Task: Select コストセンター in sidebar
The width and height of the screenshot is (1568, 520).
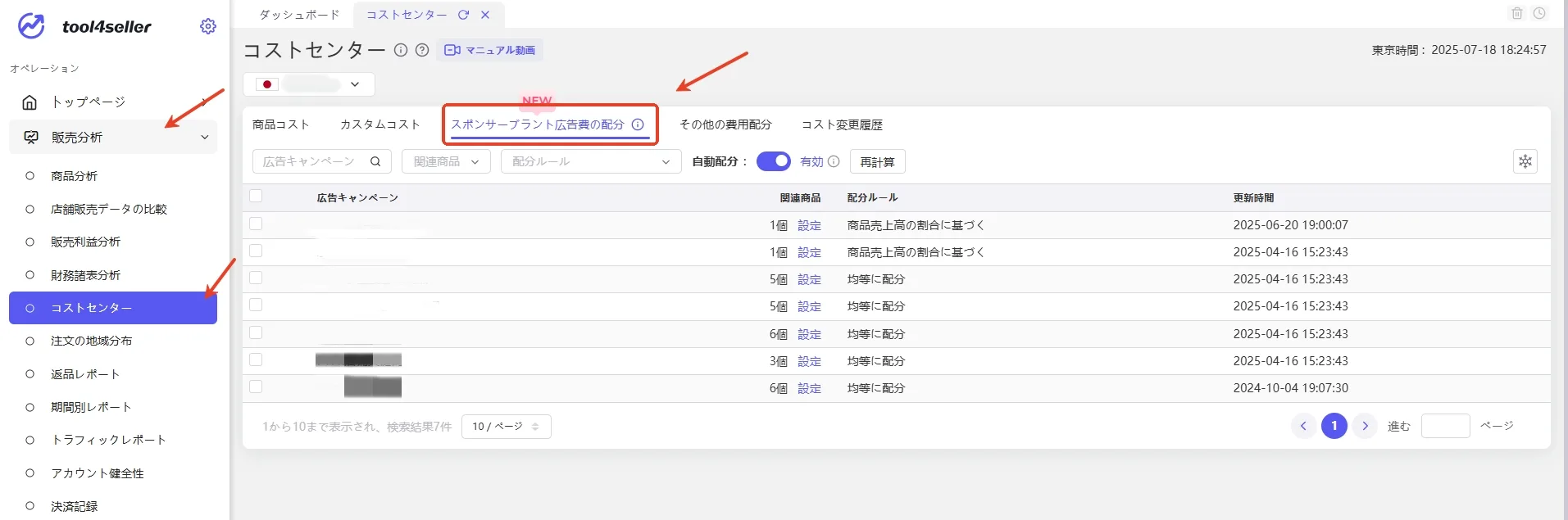Action: [113, 308]
